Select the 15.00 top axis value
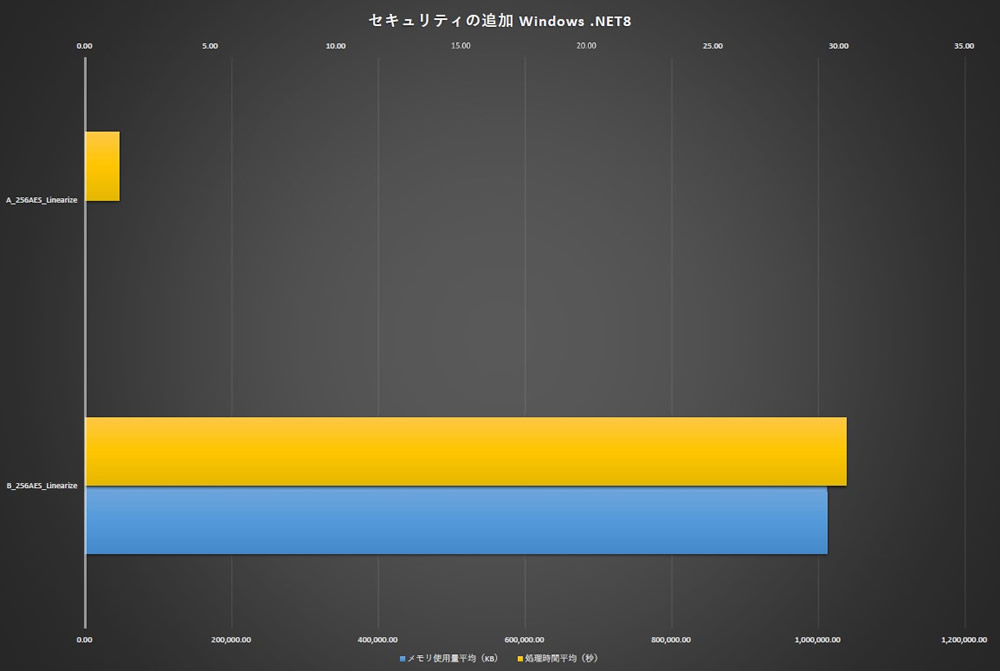The image size is (1000, 671). (461, 46)
